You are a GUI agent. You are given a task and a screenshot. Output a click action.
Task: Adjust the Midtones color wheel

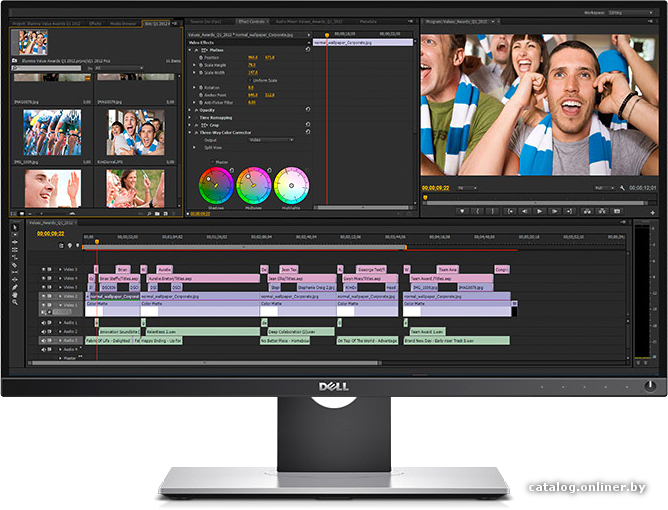pos(253,185)
